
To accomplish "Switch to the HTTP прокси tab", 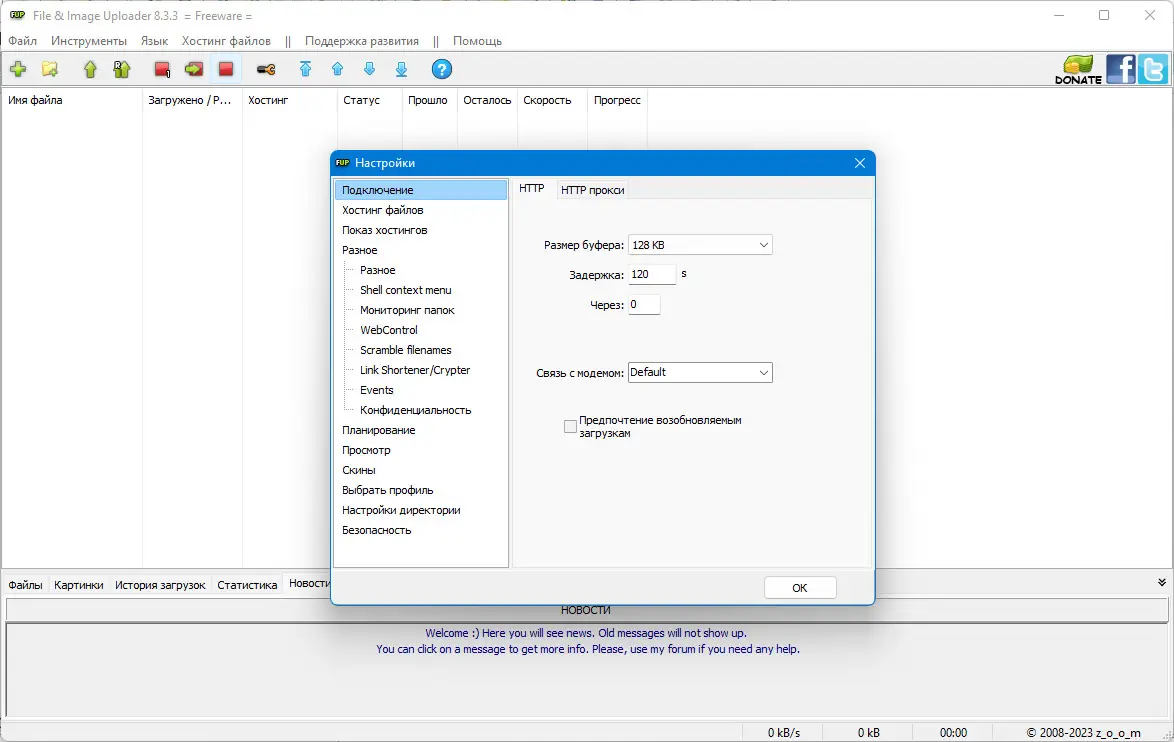I will click(x=592, y=190).
